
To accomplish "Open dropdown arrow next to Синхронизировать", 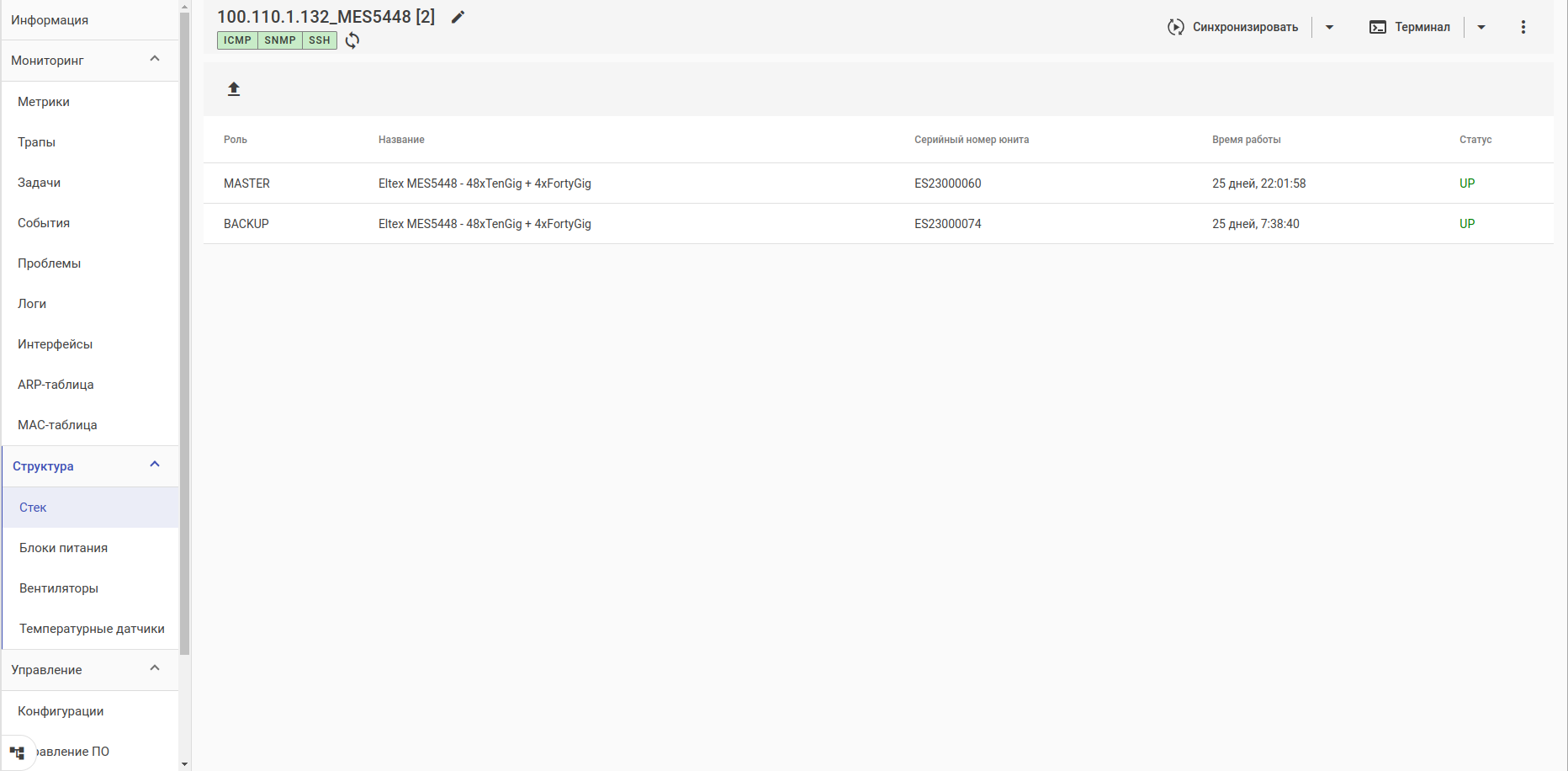I will click(x=1329, y=27).
